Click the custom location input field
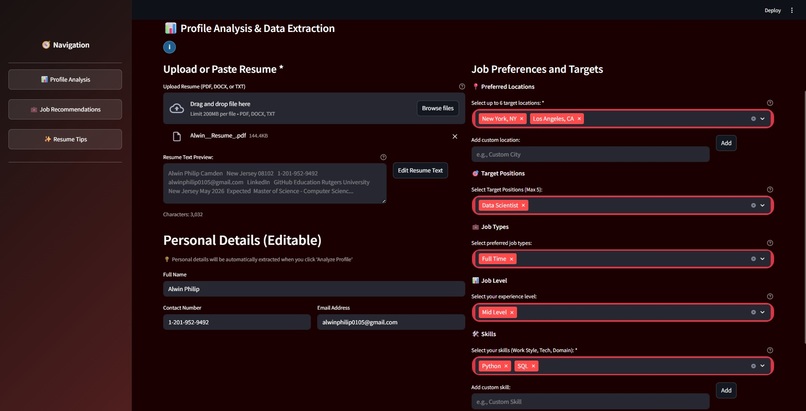 coord(590,154)
